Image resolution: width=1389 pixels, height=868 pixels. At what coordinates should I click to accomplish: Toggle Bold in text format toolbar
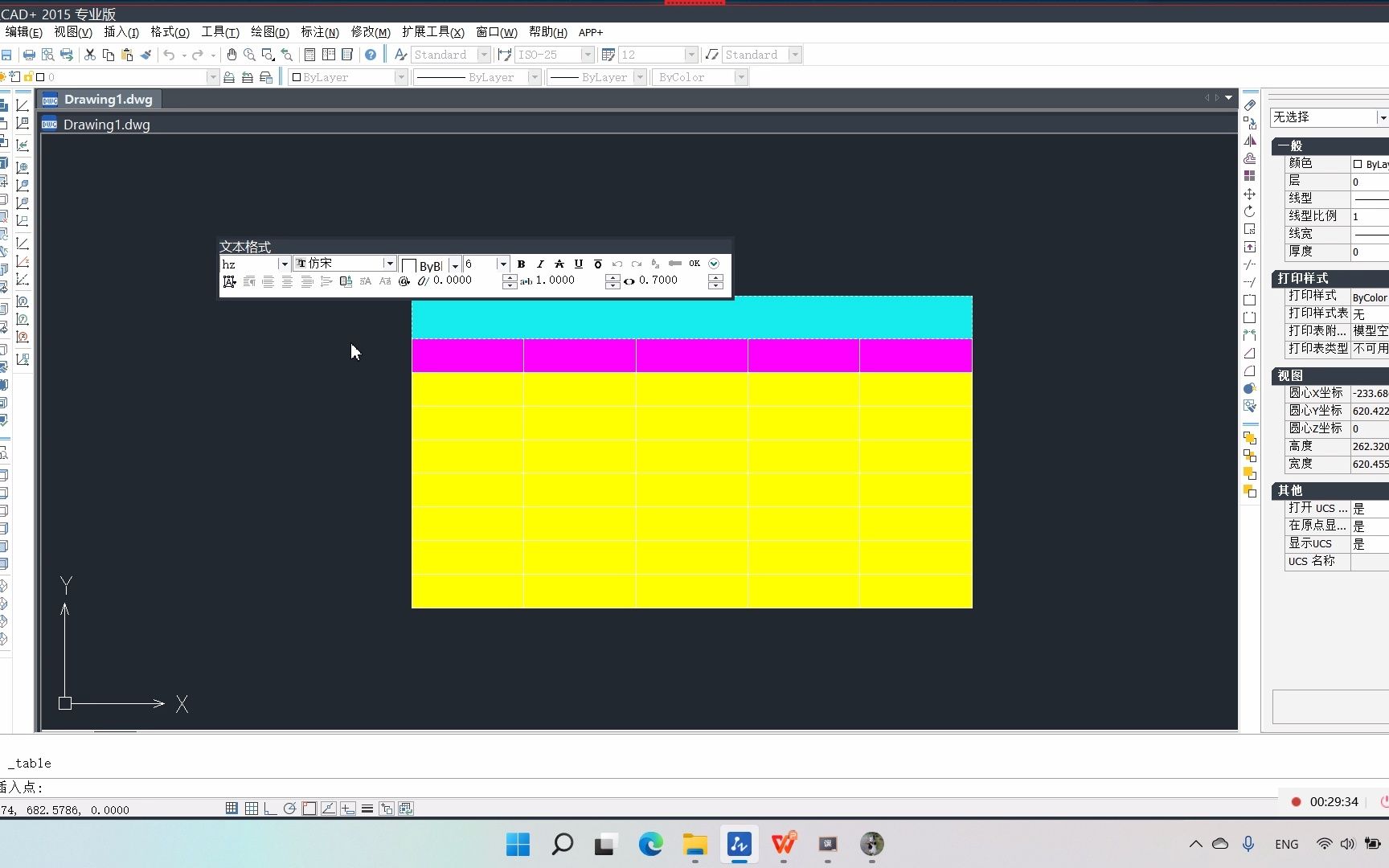coord(521,264)
